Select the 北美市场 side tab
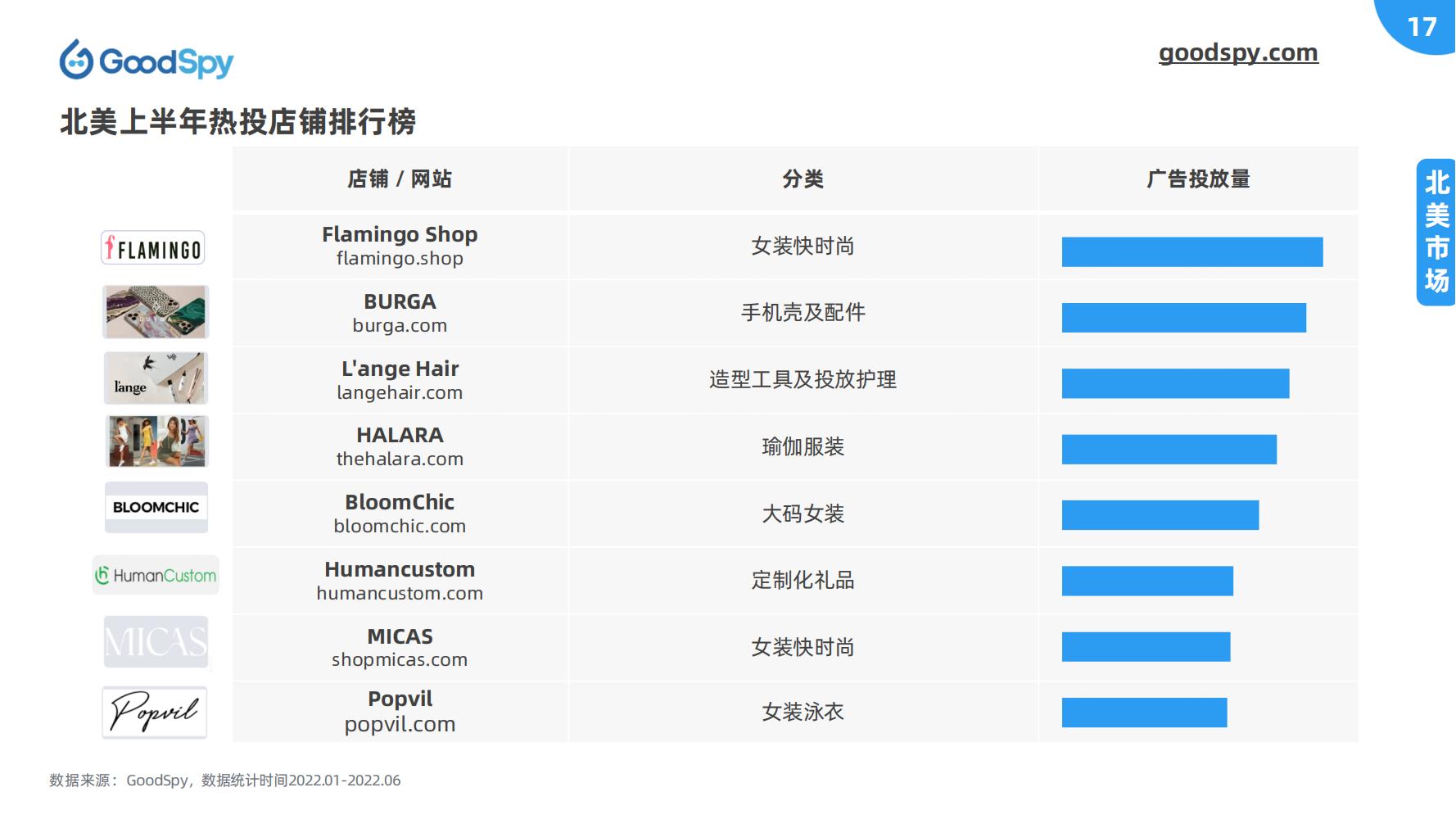Image resolution: width=1456 pixels, height=819 pixels. coord(1436,232)
